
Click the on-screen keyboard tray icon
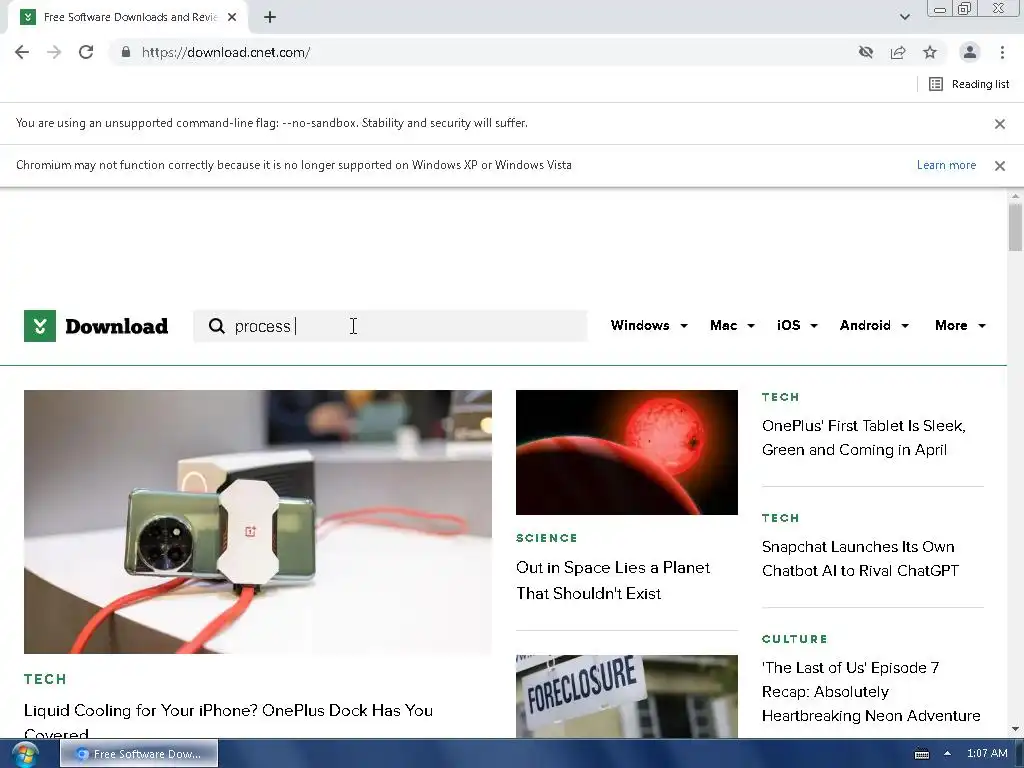pyautogui.click(x=921, y=754)
